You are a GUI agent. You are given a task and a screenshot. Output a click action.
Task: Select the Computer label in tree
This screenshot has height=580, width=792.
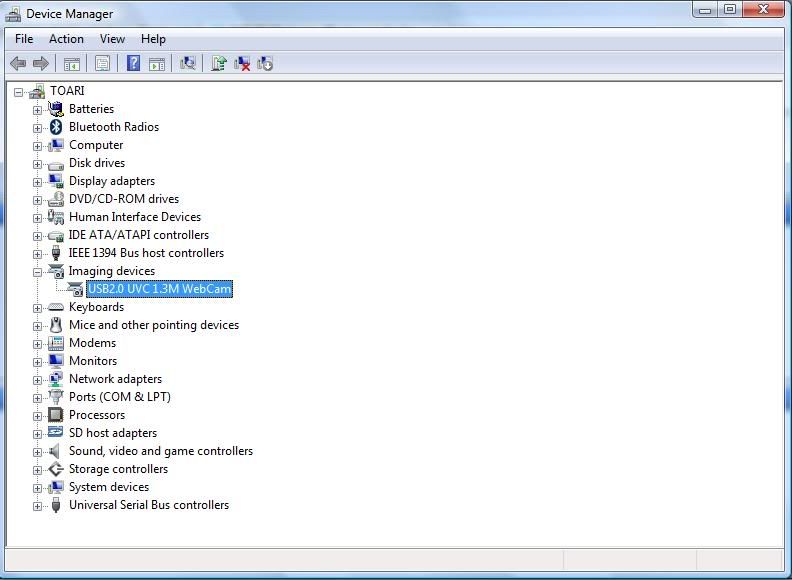pyautogui.click(x=96, y=145)
